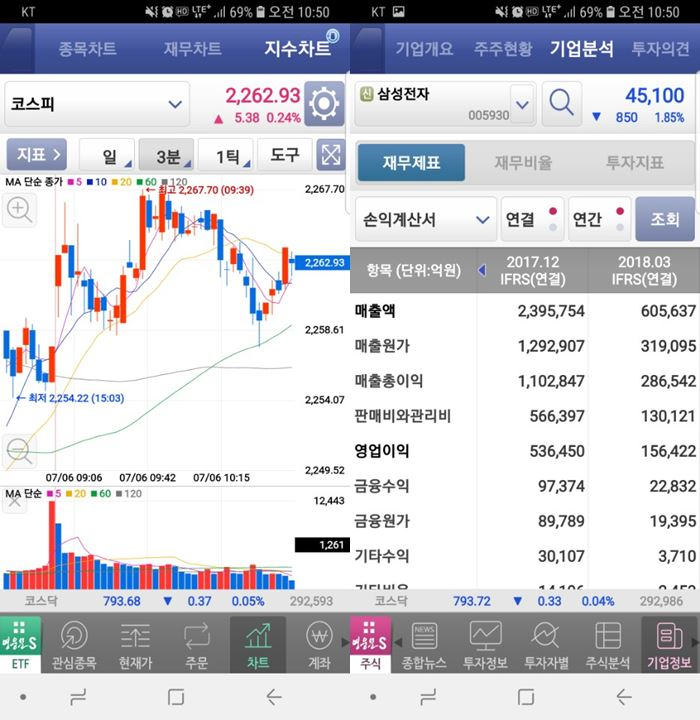Tap the 45,100 Samsung price
The height and width of the screenshot is (720, 700).
(655, 96)
